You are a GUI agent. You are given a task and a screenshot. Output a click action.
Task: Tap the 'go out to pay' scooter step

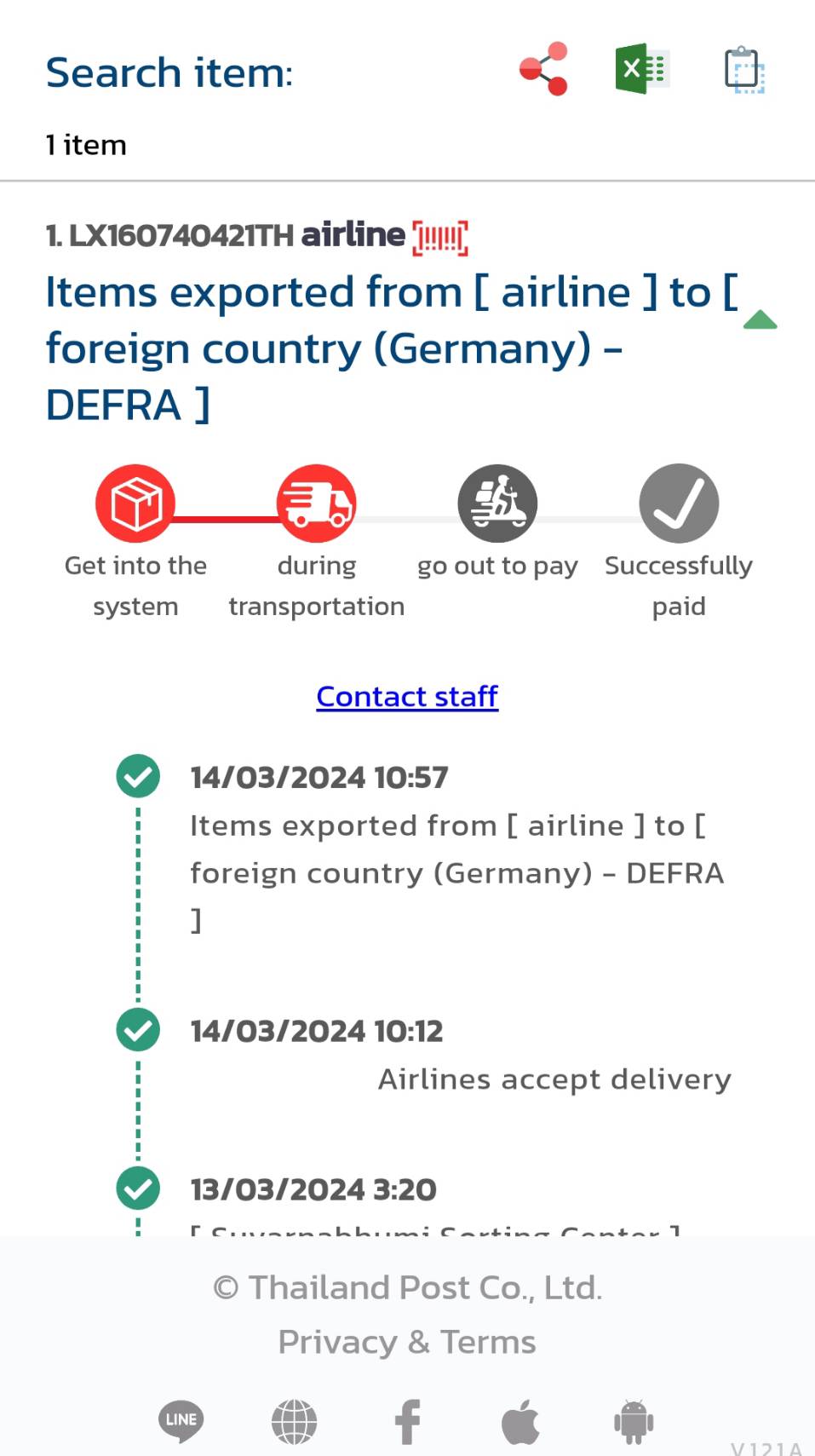point(497,504)
